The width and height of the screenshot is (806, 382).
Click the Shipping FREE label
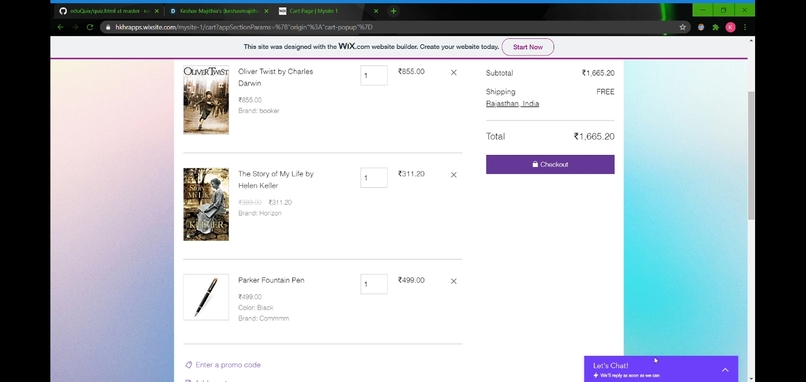[605, 92]
